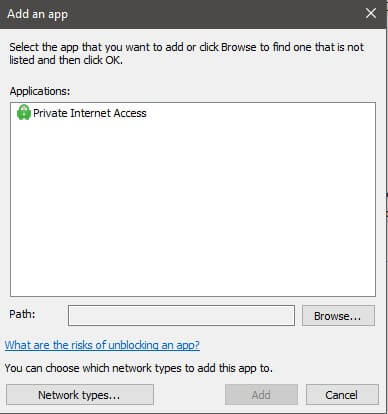Open the risks of unblocking an app link
The height and width of the screenshot is (414, 388).
pyautogui.click(x=102, y=345)
